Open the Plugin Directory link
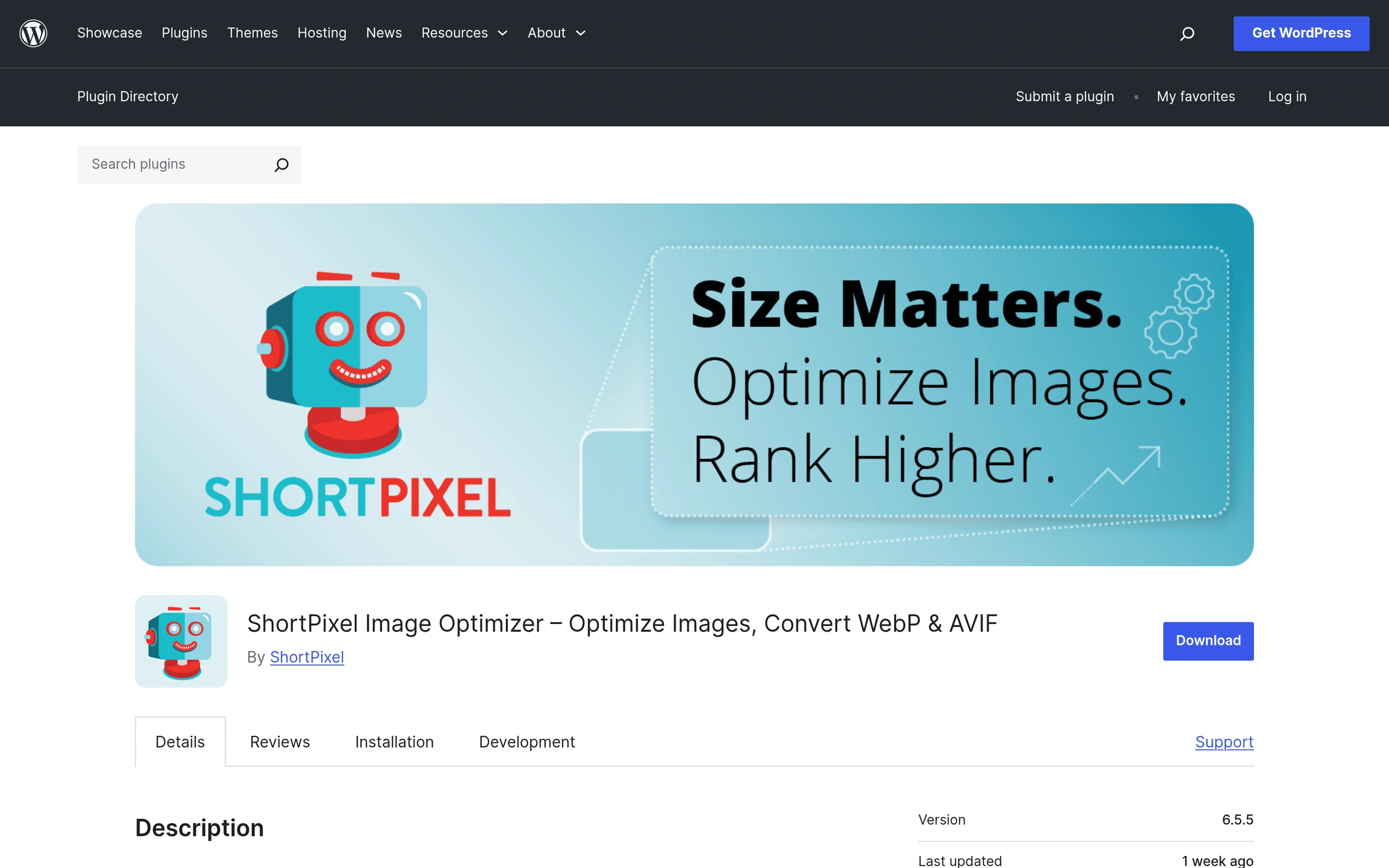 click(128, 97)
